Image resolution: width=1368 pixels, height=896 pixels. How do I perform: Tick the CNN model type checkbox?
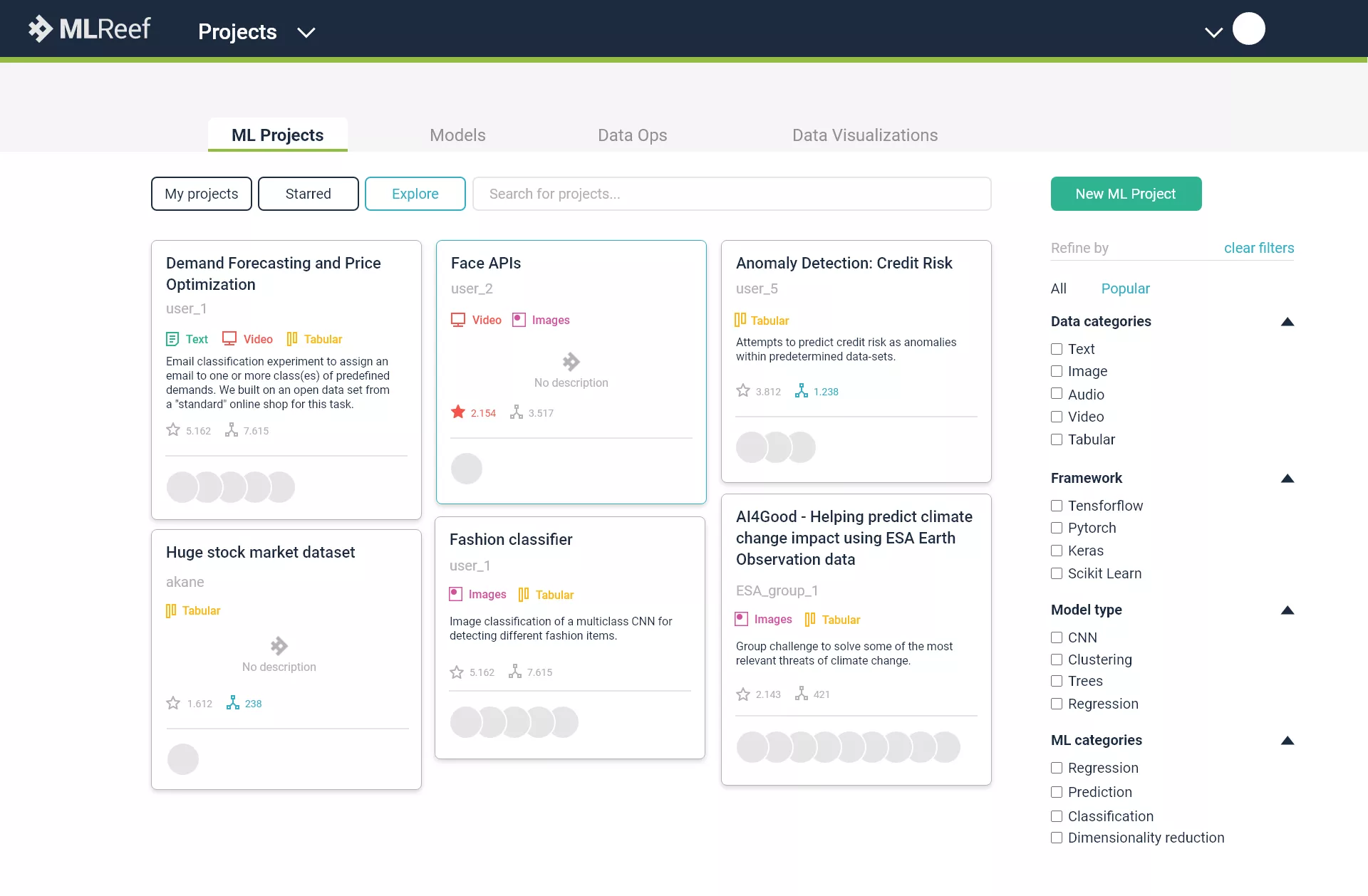tap(1057, 637)
